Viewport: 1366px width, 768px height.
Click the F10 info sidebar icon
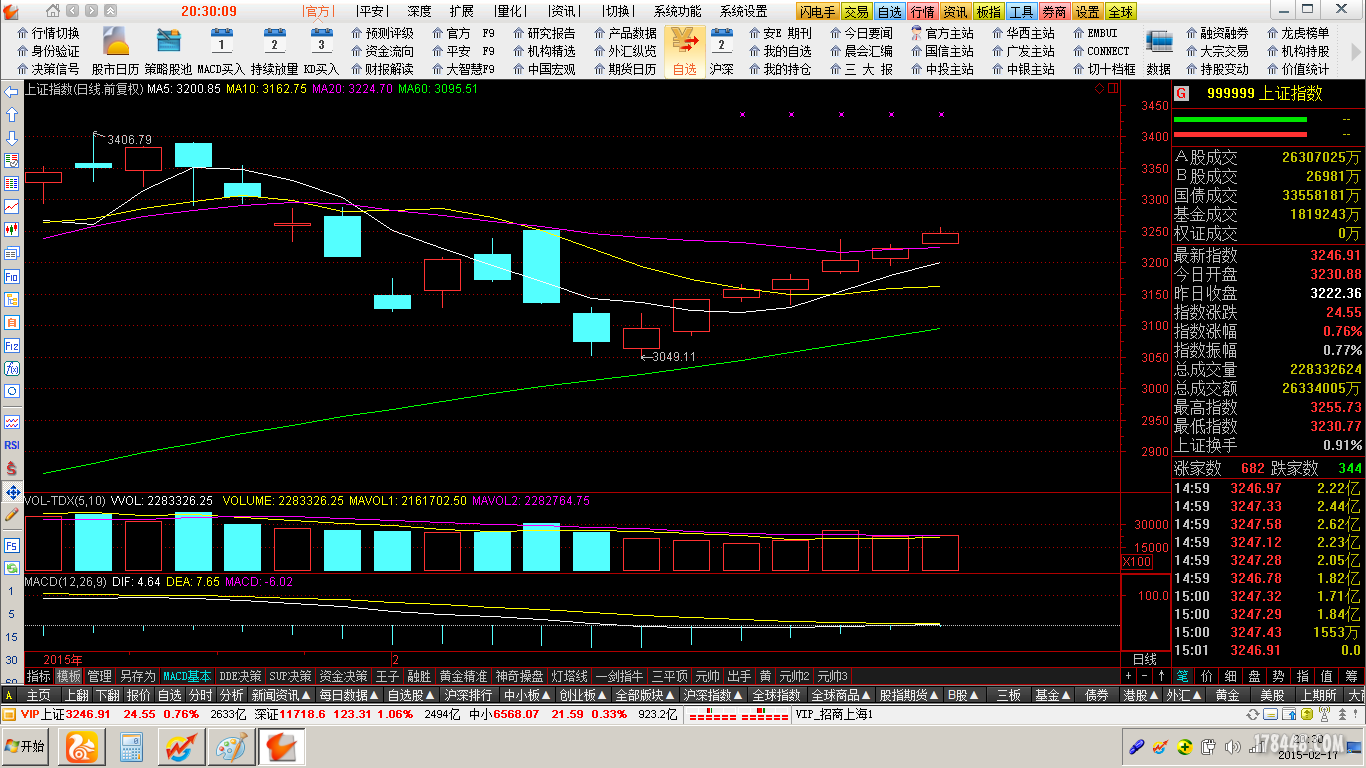(x=12, y=276)
